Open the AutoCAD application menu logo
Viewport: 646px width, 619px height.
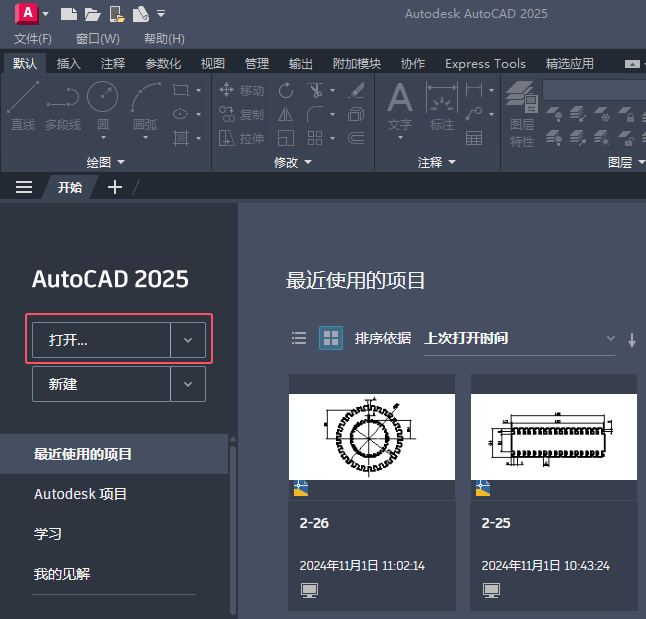(x=27, y=14)
